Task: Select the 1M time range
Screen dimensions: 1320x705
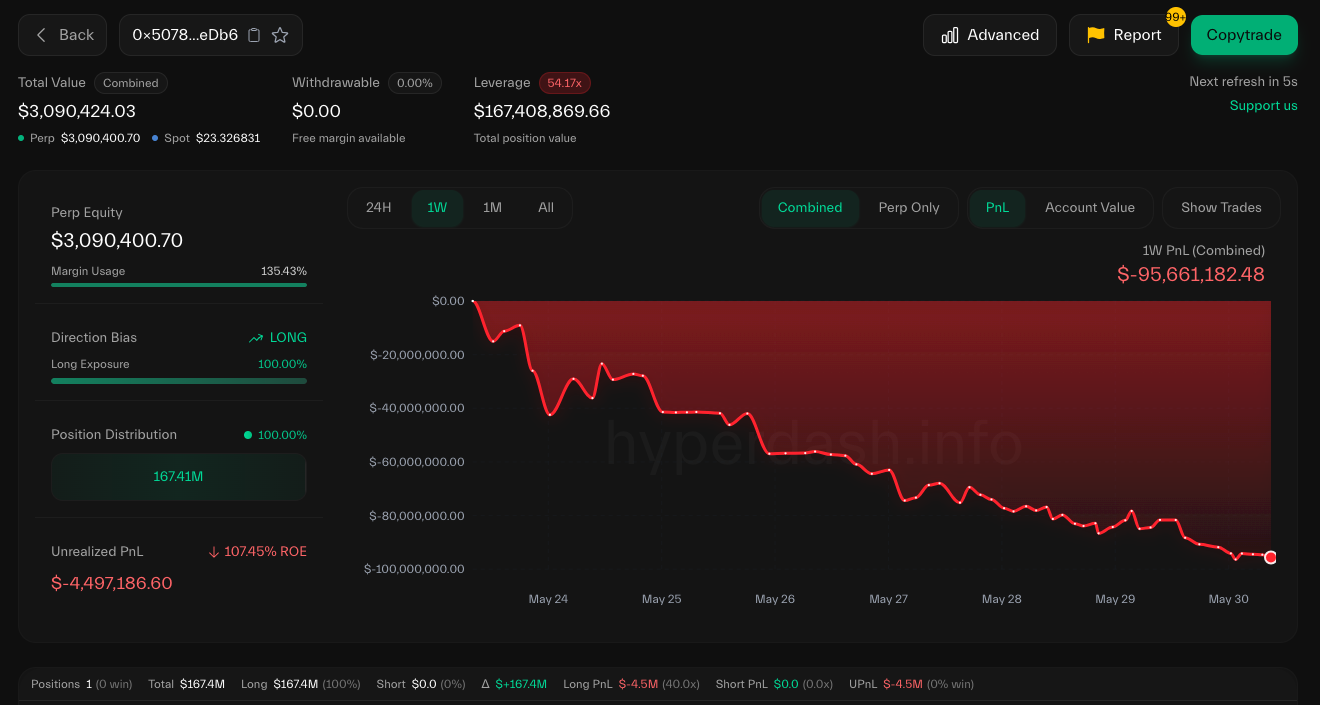Action: [x=492, y=208]
